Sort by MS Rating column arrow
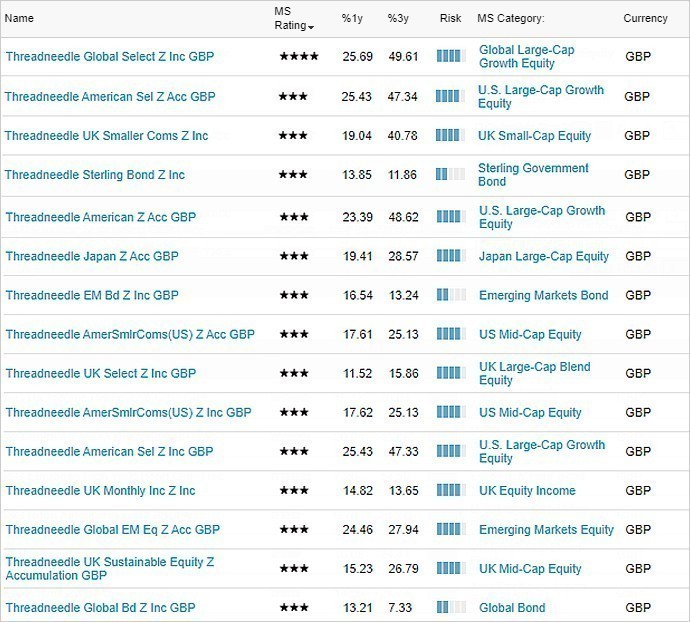This screenshot has height=622, width=690. (x=311, y=27)
